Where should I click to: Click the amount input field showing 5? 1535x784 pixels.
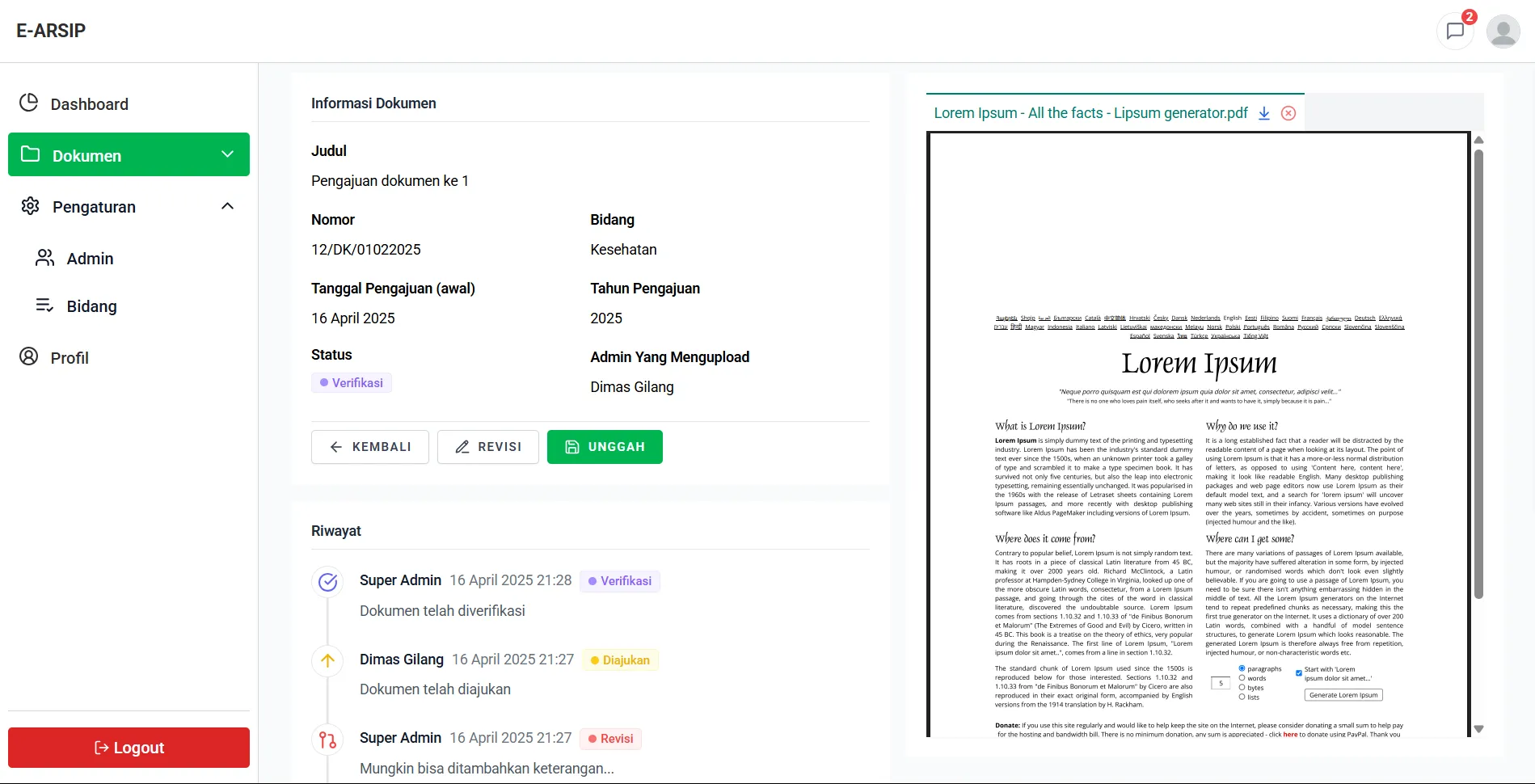[x=1221, y=684]
